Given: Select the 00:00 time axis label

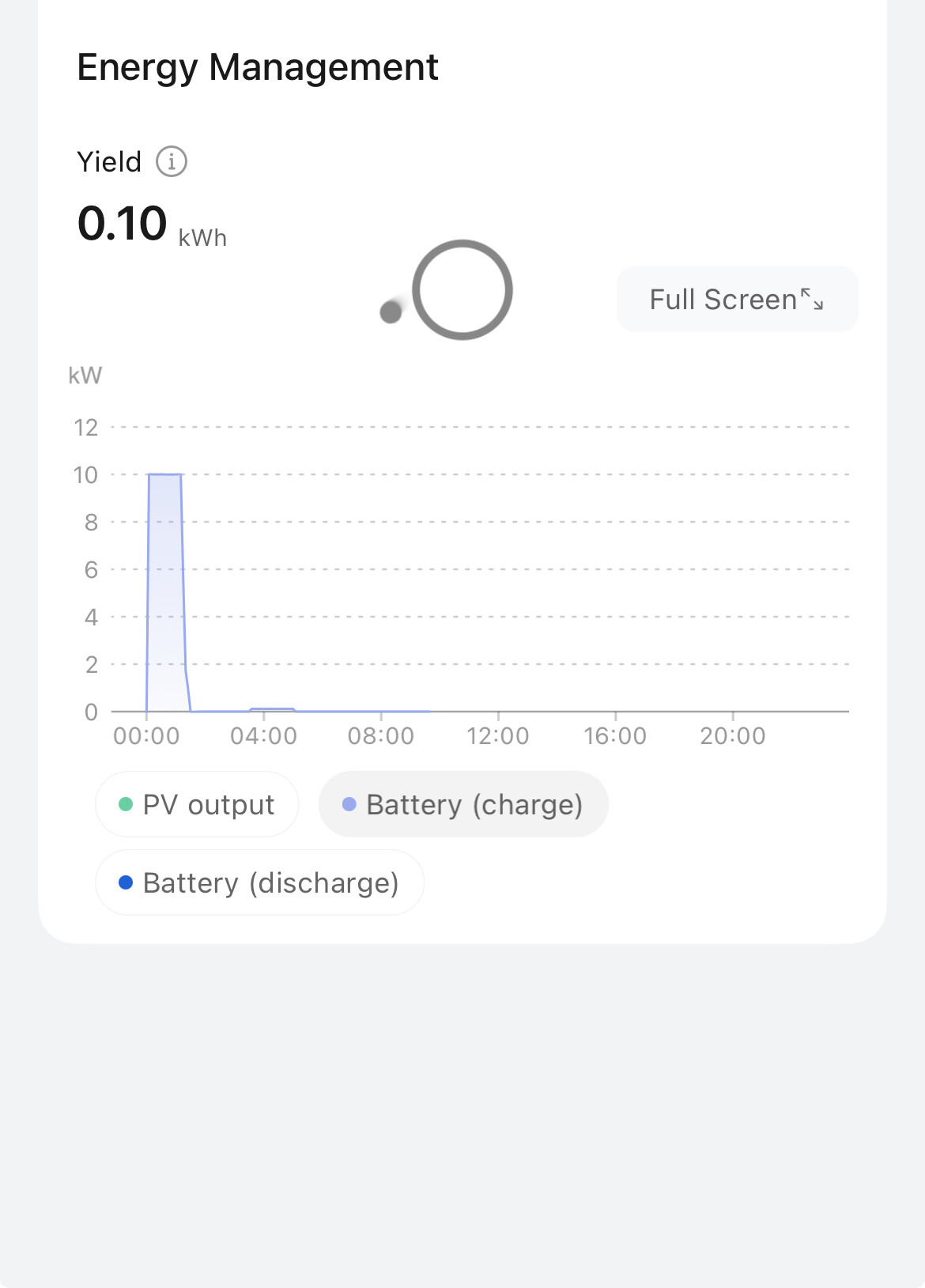Looking at the screenshot, I should tap(146, 736).
